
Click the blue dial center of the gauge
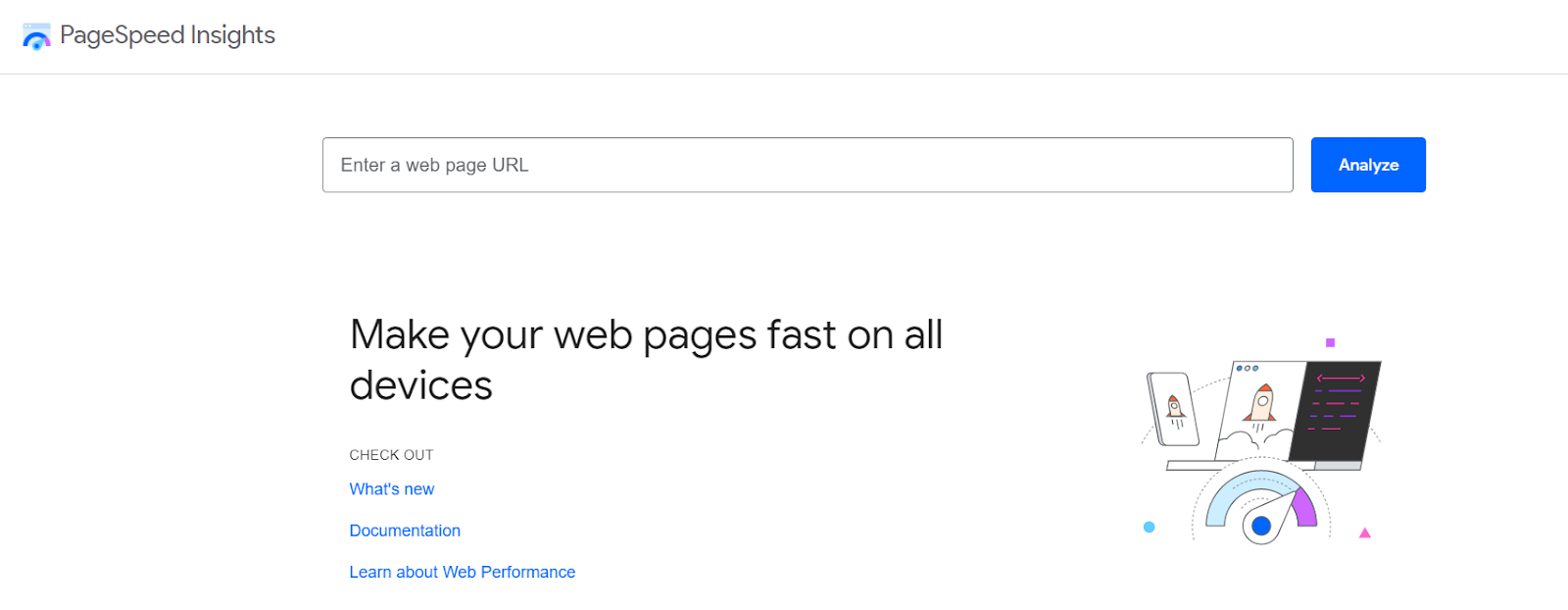[1261, 526]
